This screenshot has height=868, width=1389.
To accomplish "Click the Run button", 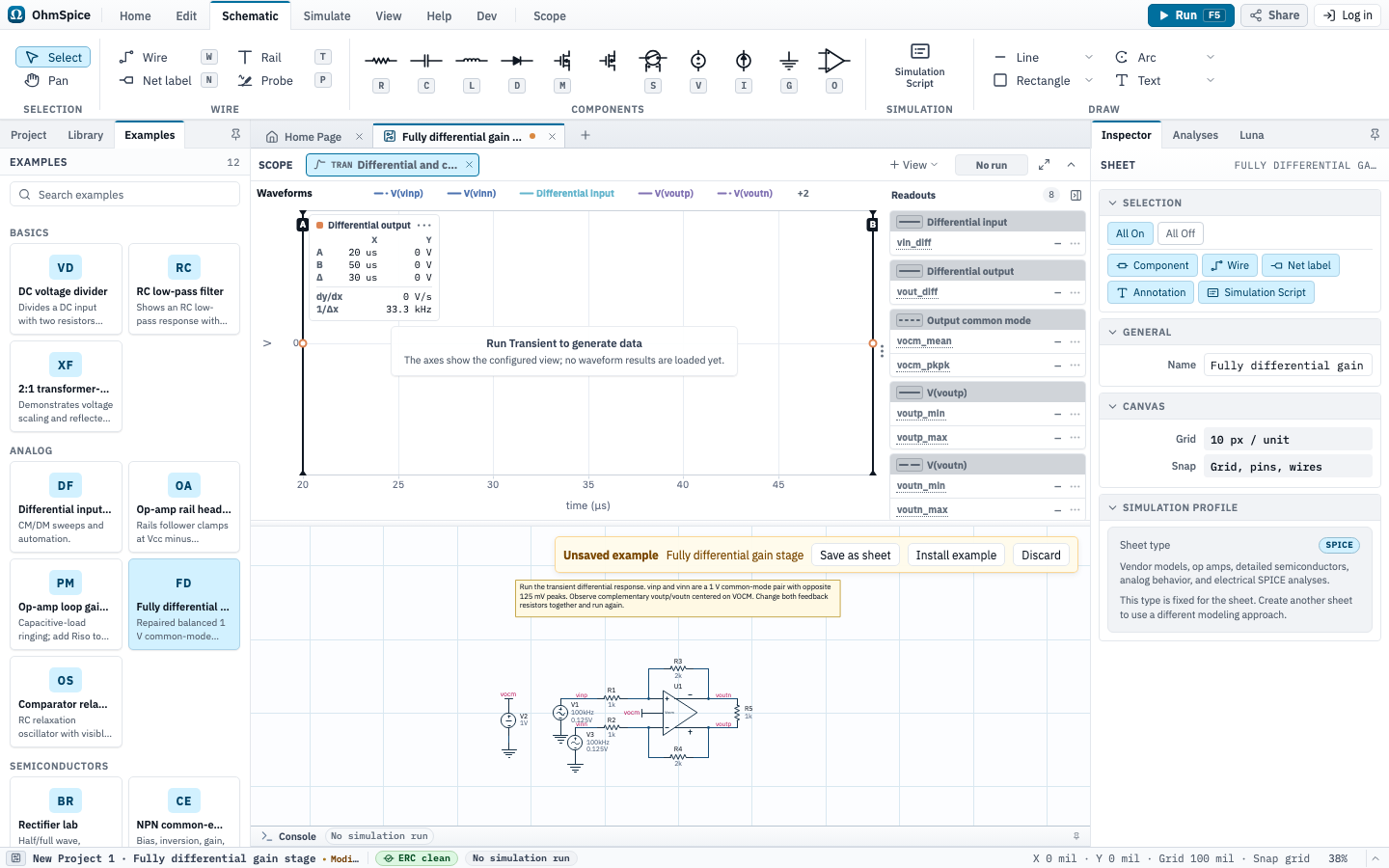I will [1191, 15].
